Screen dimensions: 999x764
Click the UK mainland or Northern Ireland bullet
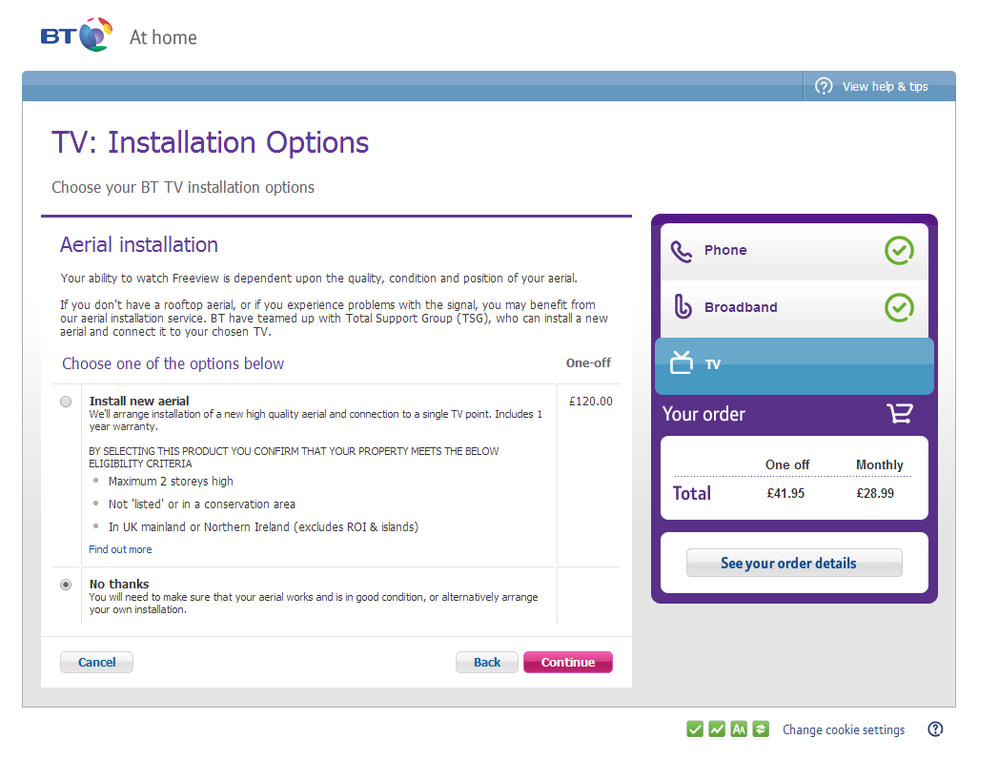pyautogui.click(x=263, y=527)
